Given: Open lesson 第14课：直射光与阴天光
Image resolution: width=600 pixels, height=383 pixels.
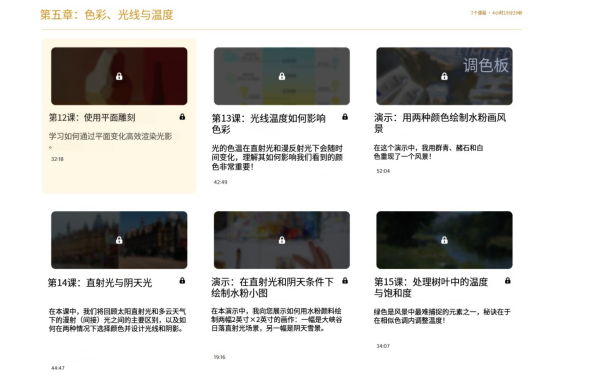Looking at the screenshot, I should click(x=100, y=283).
